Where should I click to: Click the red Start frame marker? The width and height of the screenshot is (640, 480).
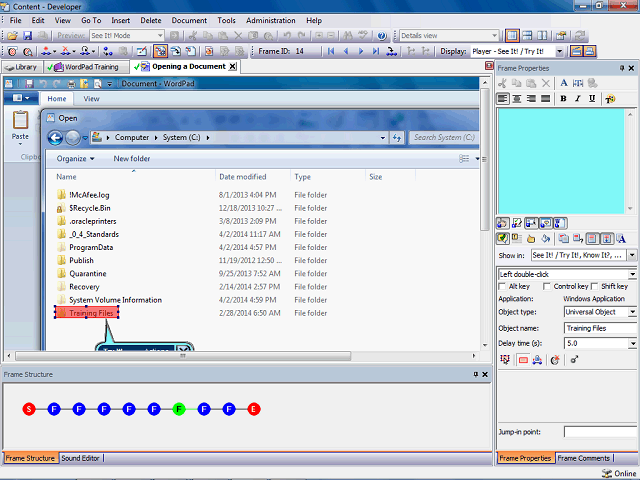[x=29, y=409]
